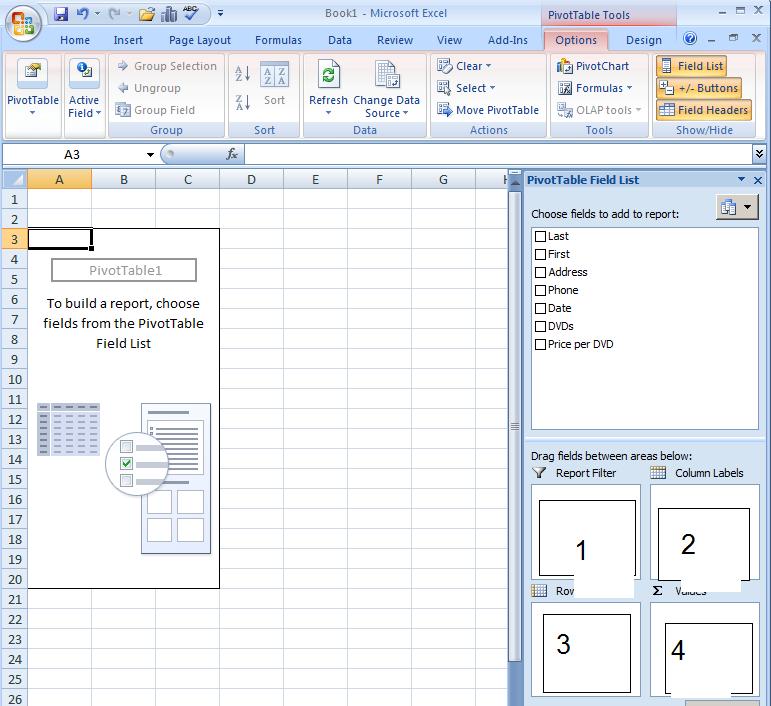This screenshot has width=771, height=706.
Task: Click the Save icon in Quick Access toolbar
Action: tap(62, 14)
